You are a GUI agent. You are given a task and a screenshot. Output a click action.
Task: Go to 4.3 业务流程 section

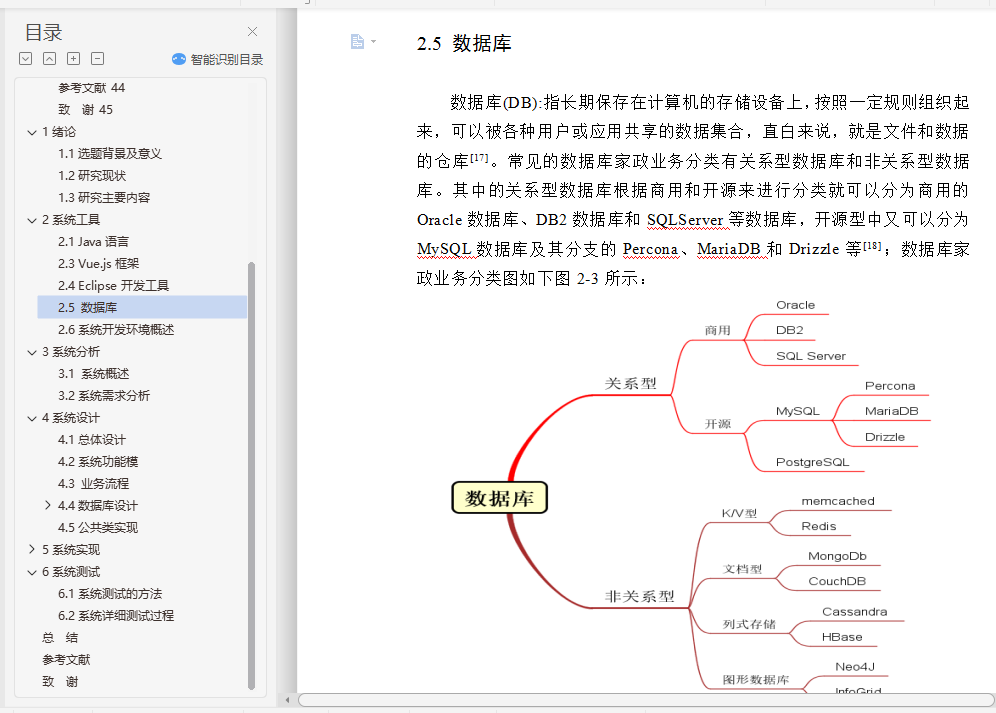click(93, 484)
